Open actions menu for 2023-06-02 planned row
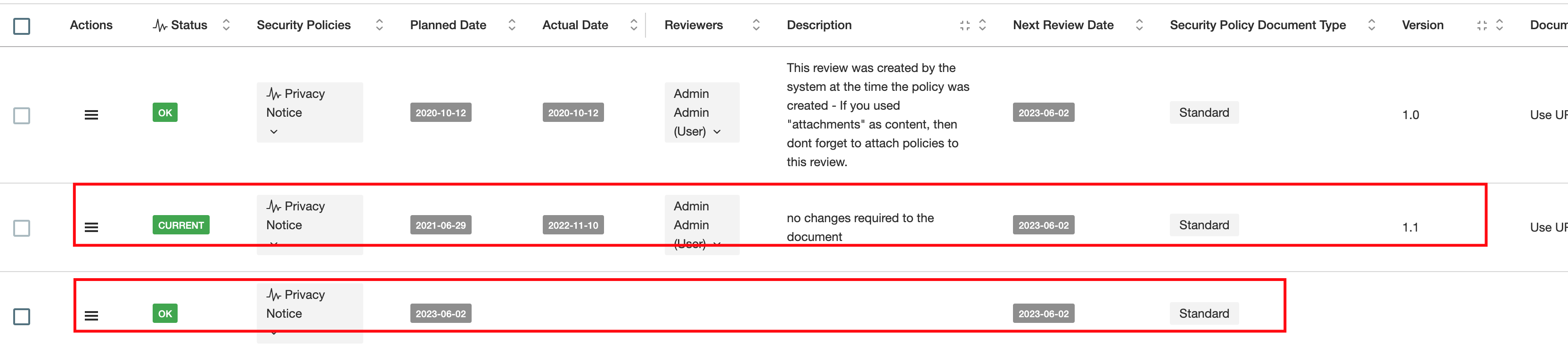Image resolution: width=1568 pixels, height=353 pixels. [x=91, y=315]
